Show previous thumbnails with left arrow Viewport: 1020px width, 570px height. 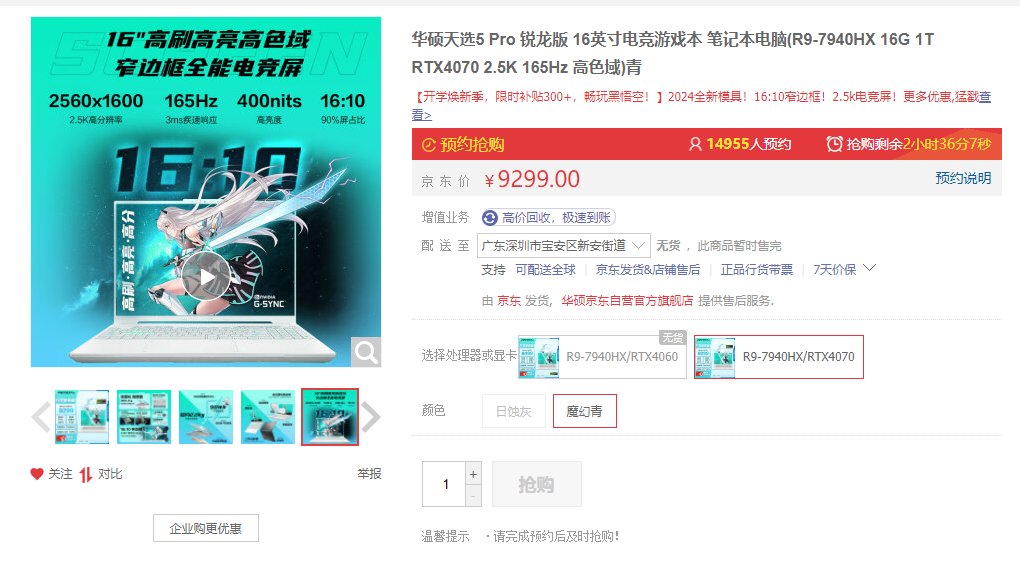coord(41,417)
